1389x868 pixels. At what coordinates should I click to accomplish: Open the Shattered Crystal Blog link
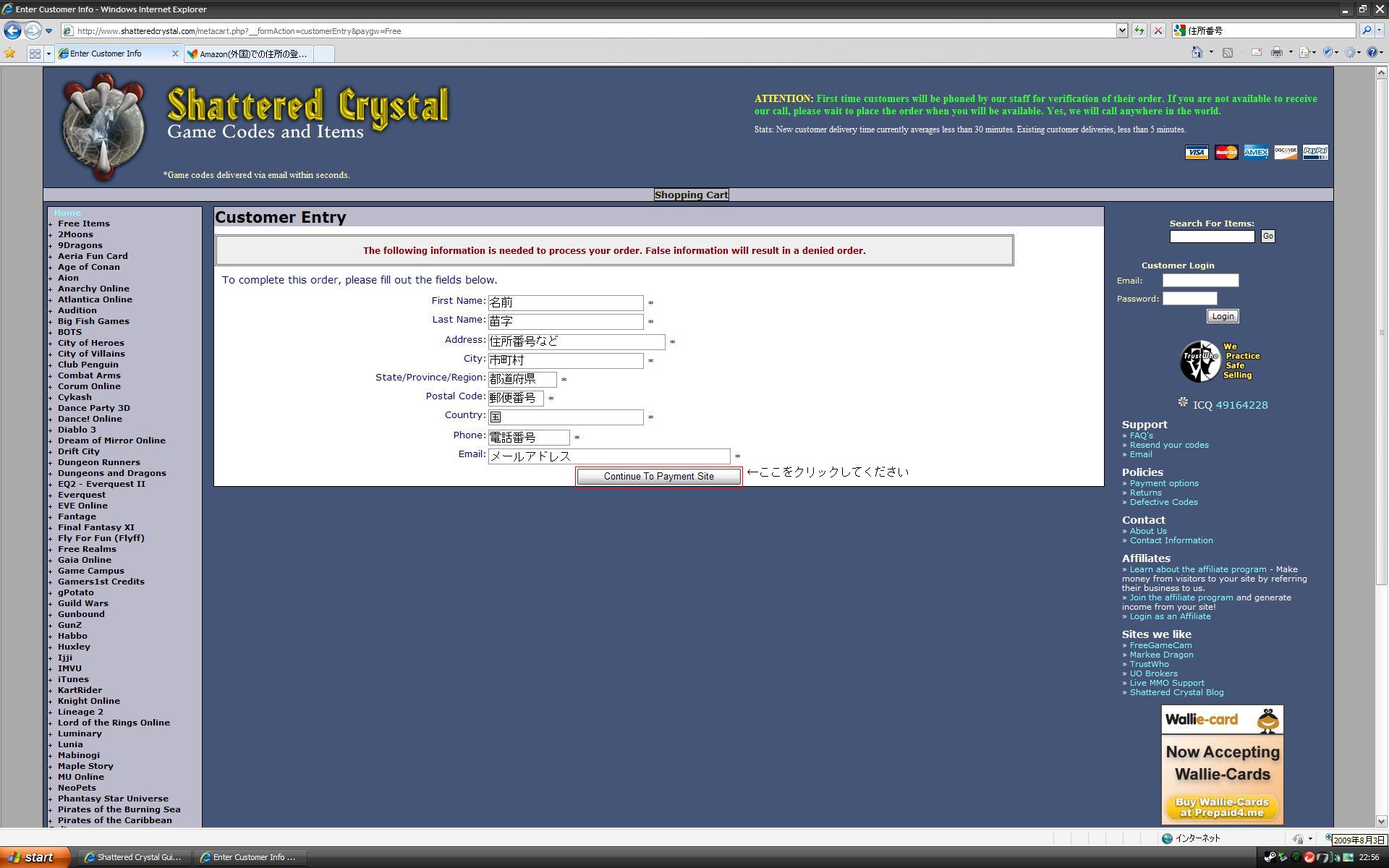pyautogui.click(x=1176, y=692)
